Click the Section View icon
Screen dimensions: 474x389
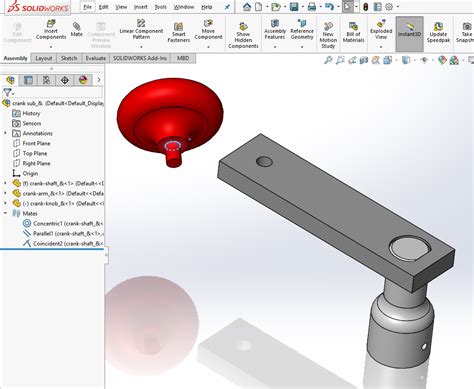coord(364,60)
